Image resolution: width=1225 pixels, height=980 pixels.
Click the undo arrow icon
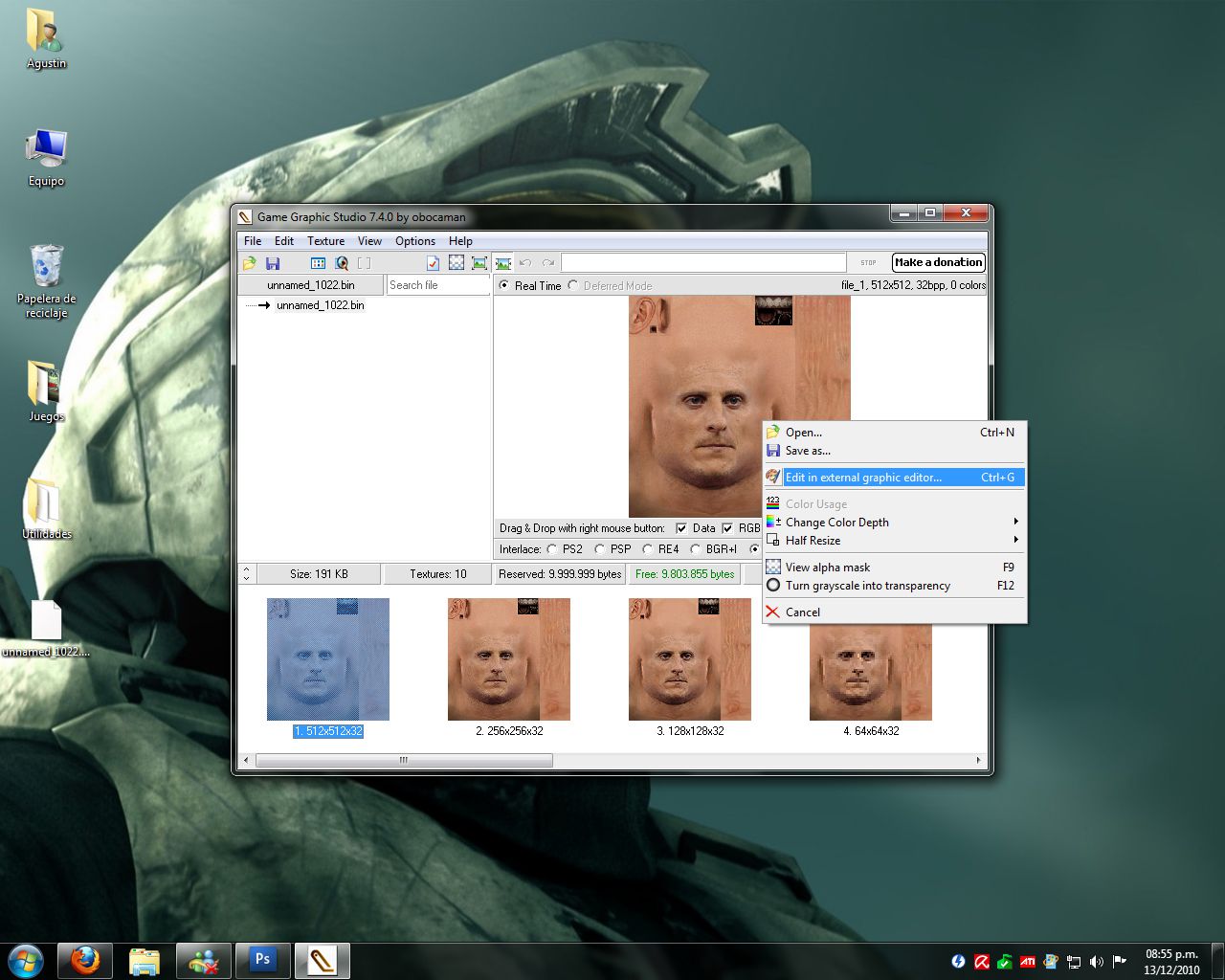[x=525, y=263]
